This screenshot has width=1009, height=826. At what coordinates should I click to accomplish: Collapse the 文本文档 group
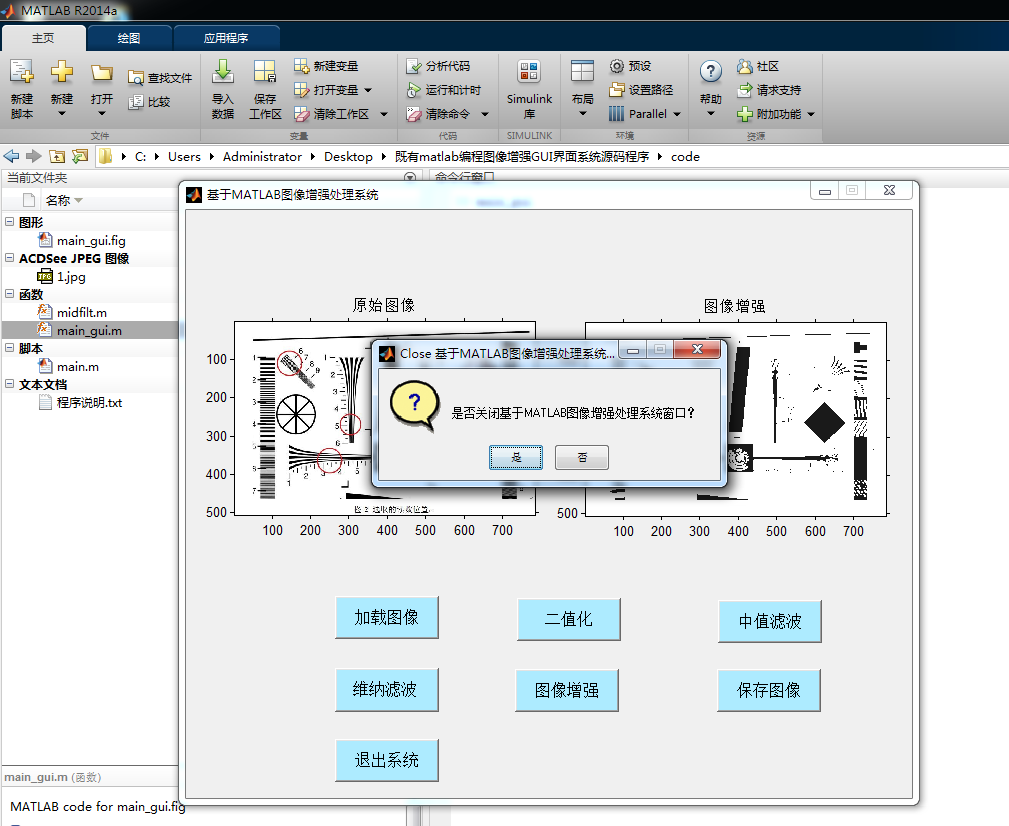[x=10, y=384]
